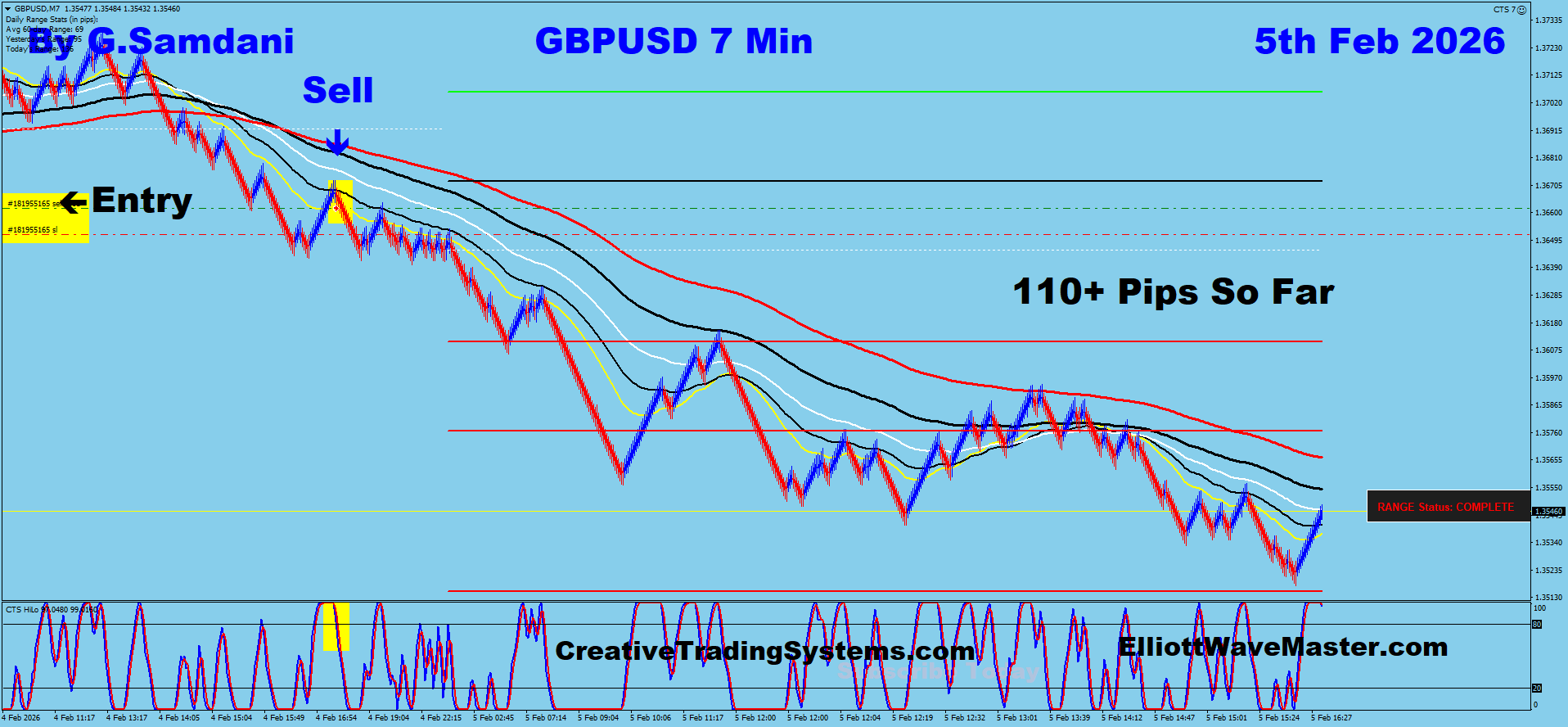
Task: Click the blue Sell down arrow
Action: (337, 142)
